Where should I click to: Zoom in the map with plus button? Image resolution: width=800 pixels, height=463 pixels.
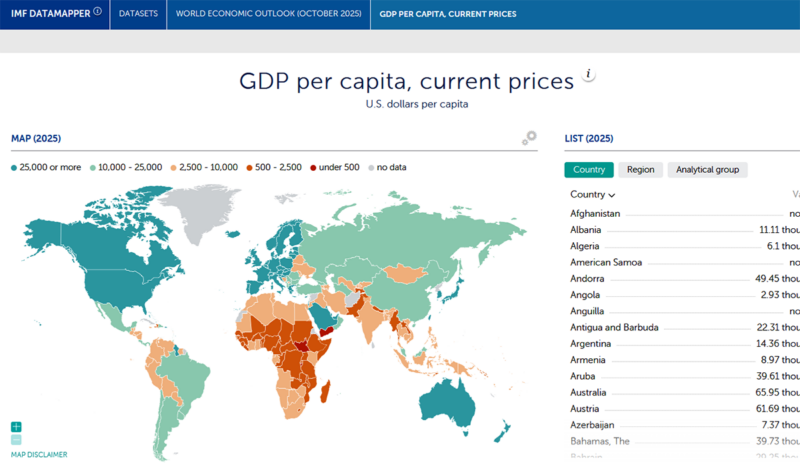(16, 427)
